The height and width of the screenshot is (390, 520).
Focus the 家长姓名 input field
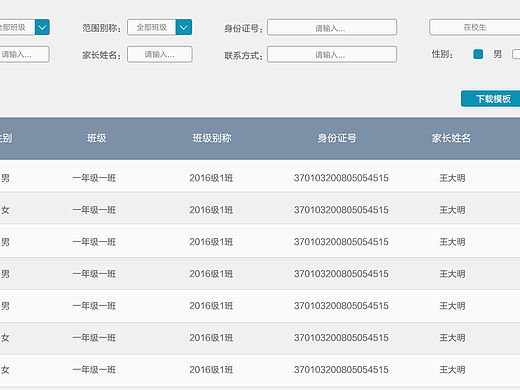coord(159,54)
